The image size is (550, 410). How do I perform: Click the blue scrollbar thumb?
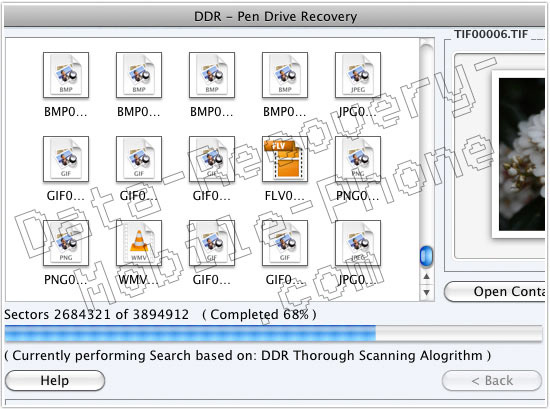tap(427, 256)
